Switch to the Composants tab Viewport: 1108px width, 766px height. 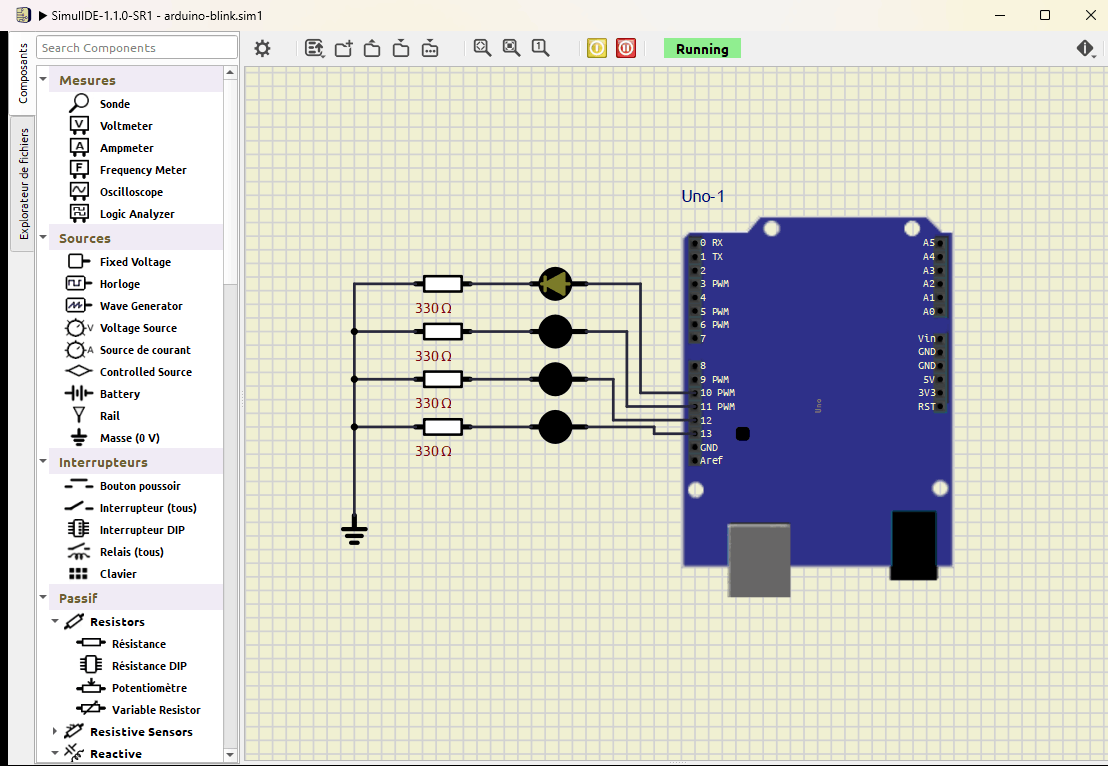click(23, 73)
